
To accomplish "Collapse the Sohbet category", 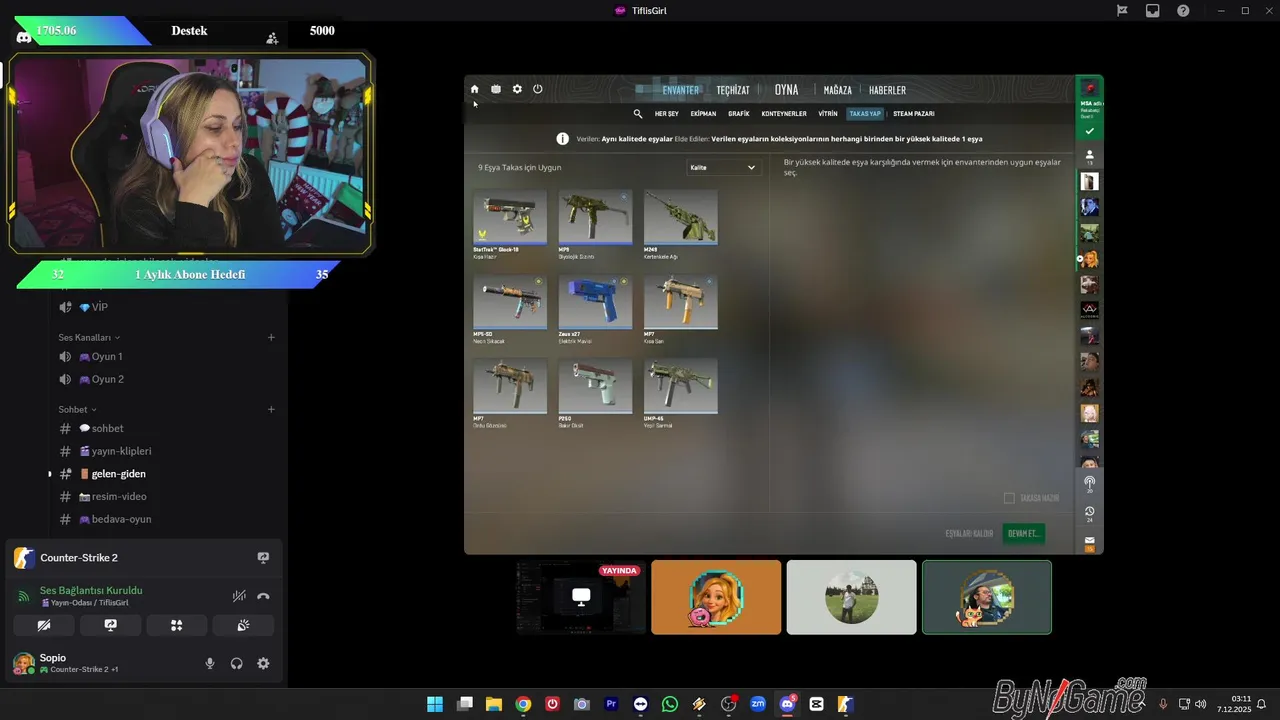I will pyautogui.click(x=78, y=409).
